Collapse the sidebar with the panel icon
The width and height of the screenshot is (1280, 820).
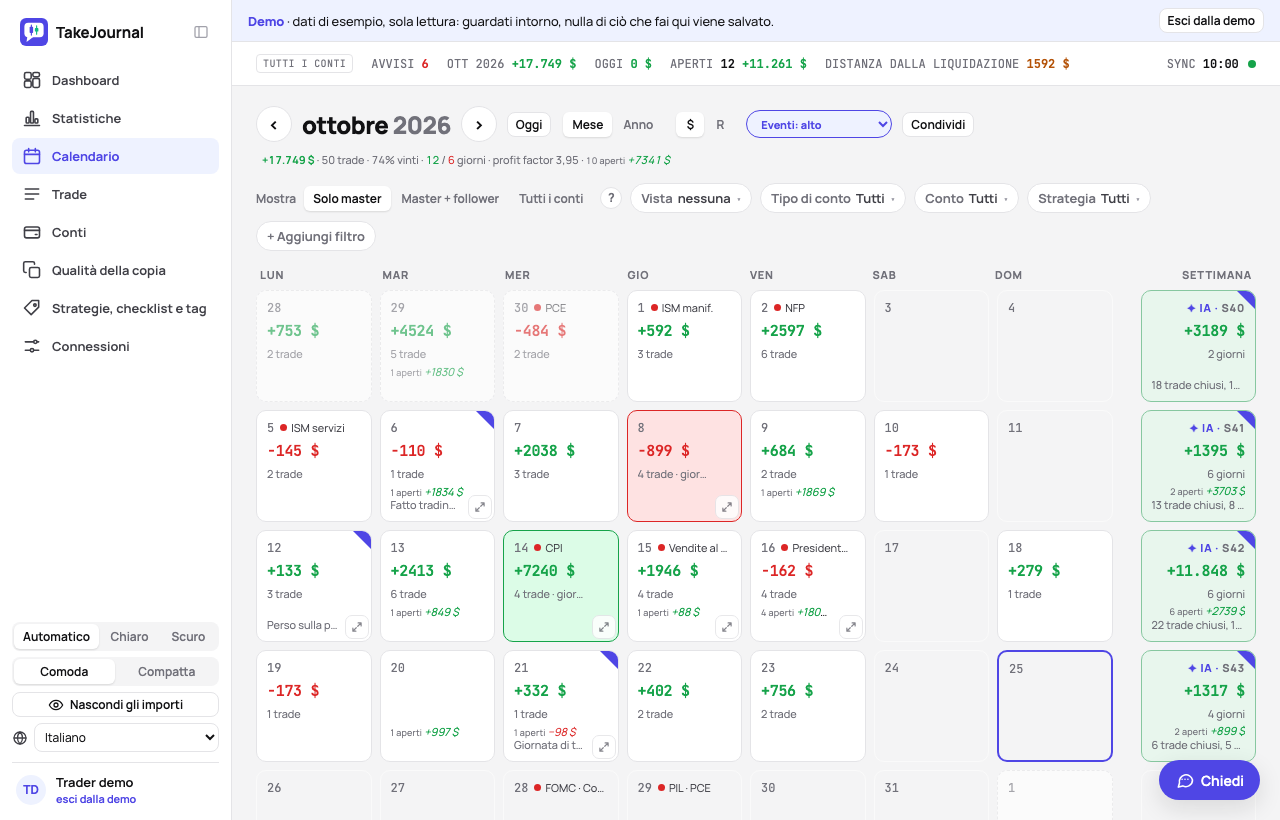[201, 32]
